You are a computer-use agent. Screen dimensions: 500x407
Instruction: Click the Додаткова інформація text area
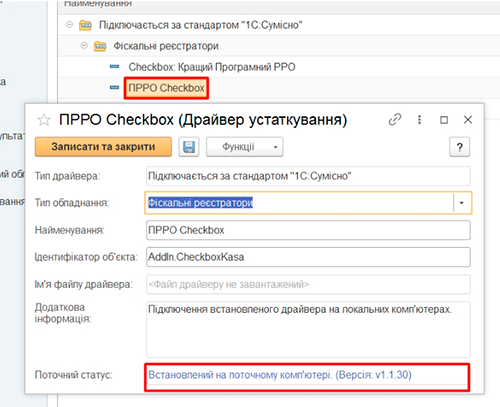pyautogui.click(x=308, y=329)
